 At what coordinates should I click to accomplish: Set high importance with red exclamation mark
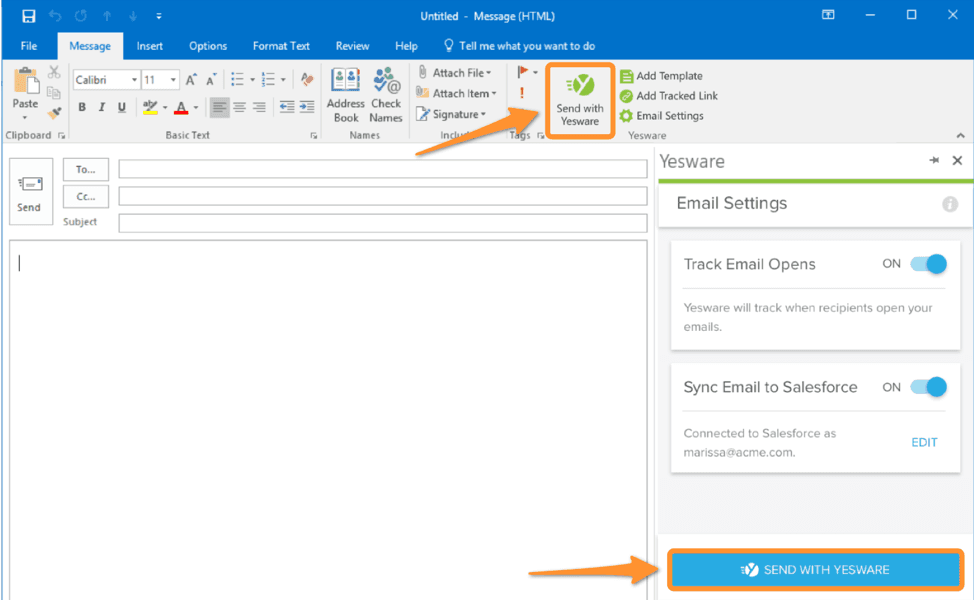click(x=521, y=93)
